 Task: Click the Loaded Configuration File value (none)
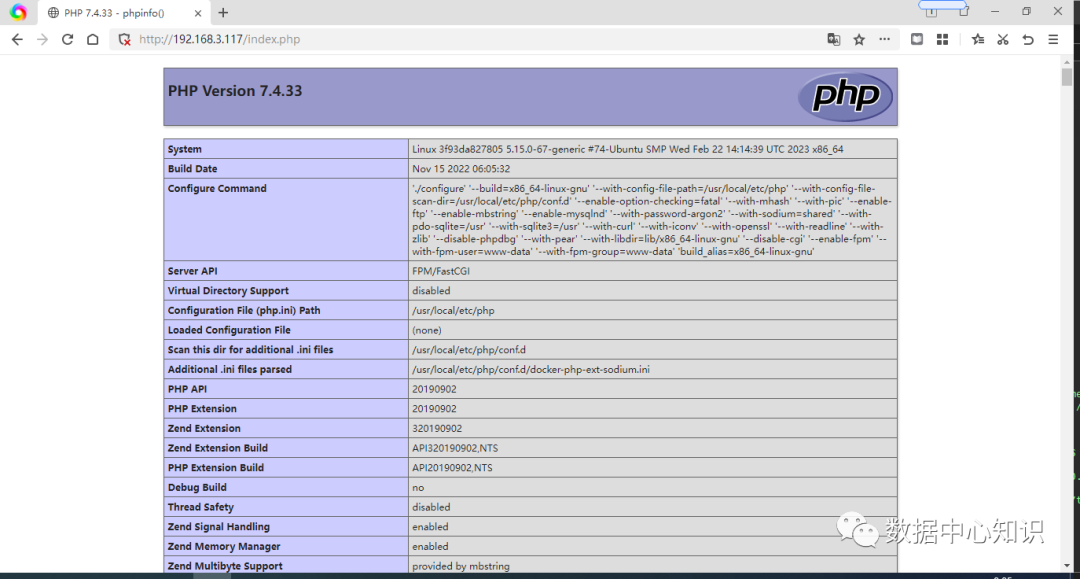[427, 330]
